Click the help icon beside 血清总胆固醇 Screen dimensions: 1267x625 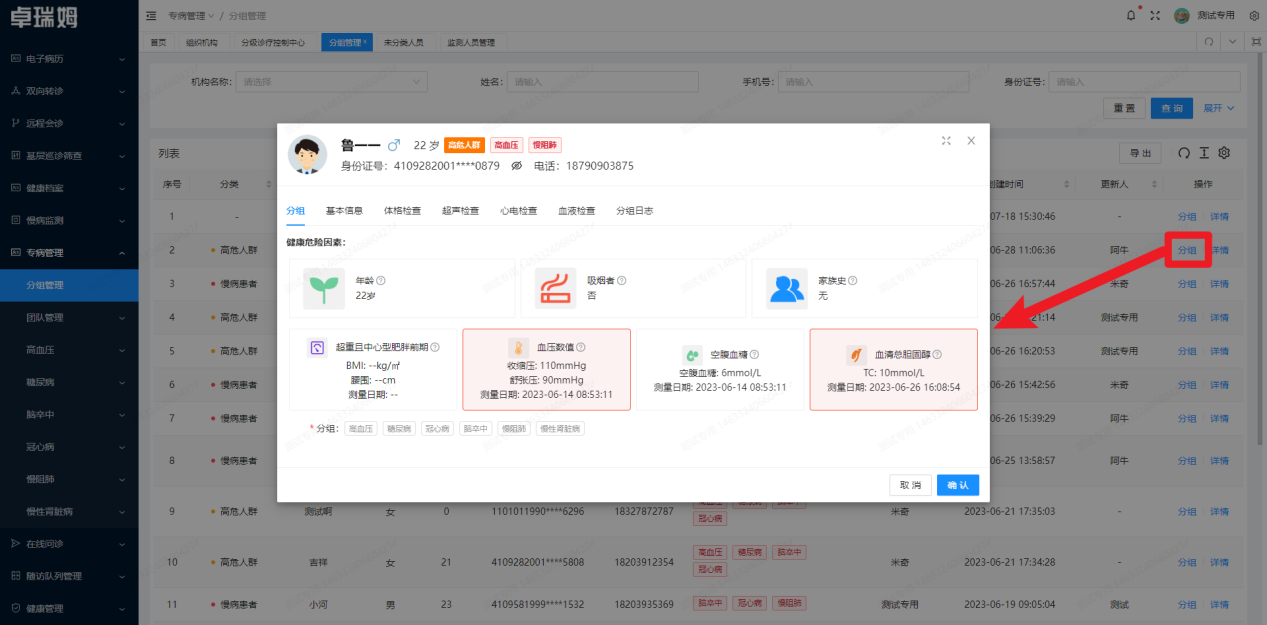pos(937,354)
